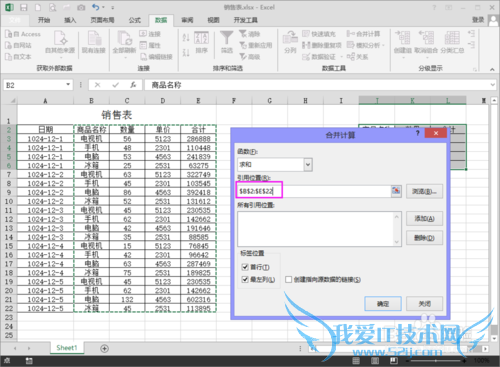Sort ascending A to Z icon
This screenshot has height=367, width=500.
coord(186,37)
